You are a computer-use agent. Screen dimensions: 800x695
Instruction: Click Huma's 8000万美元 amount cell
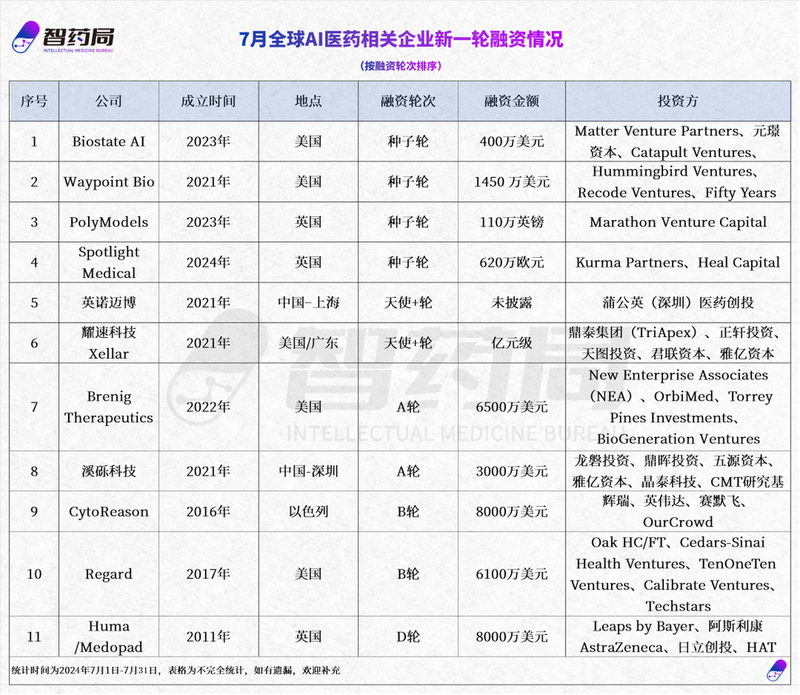[x=512, y=636]
